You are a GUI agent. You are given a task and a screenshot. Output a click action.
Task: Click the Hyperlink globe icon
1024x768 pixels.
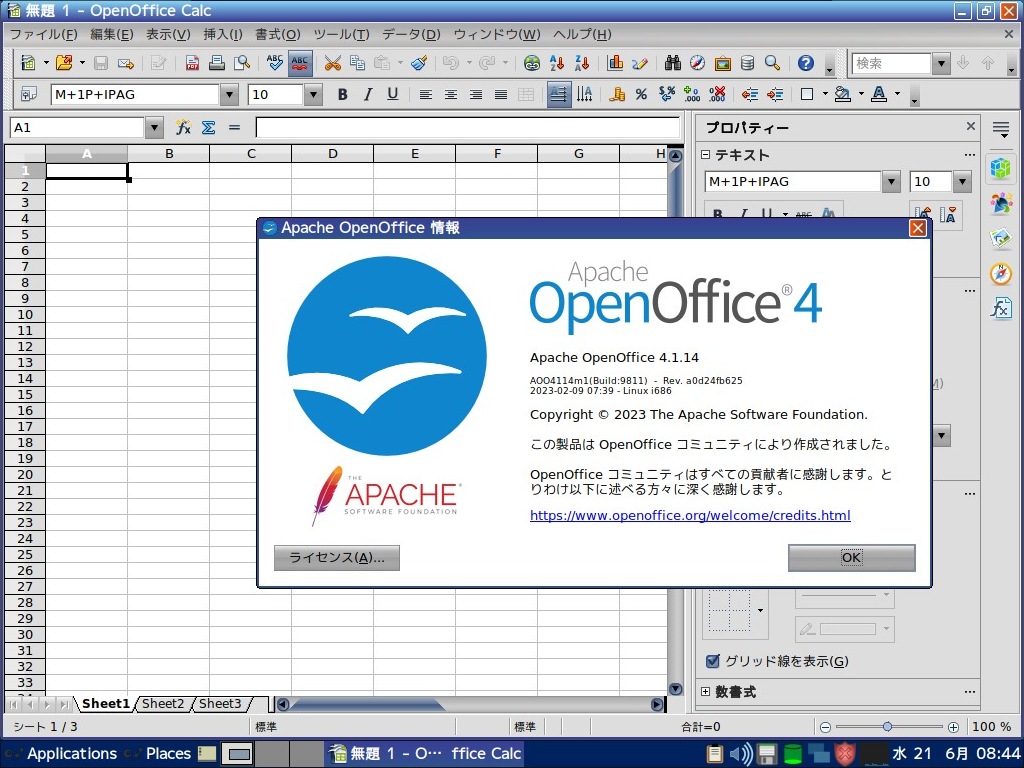532,63
